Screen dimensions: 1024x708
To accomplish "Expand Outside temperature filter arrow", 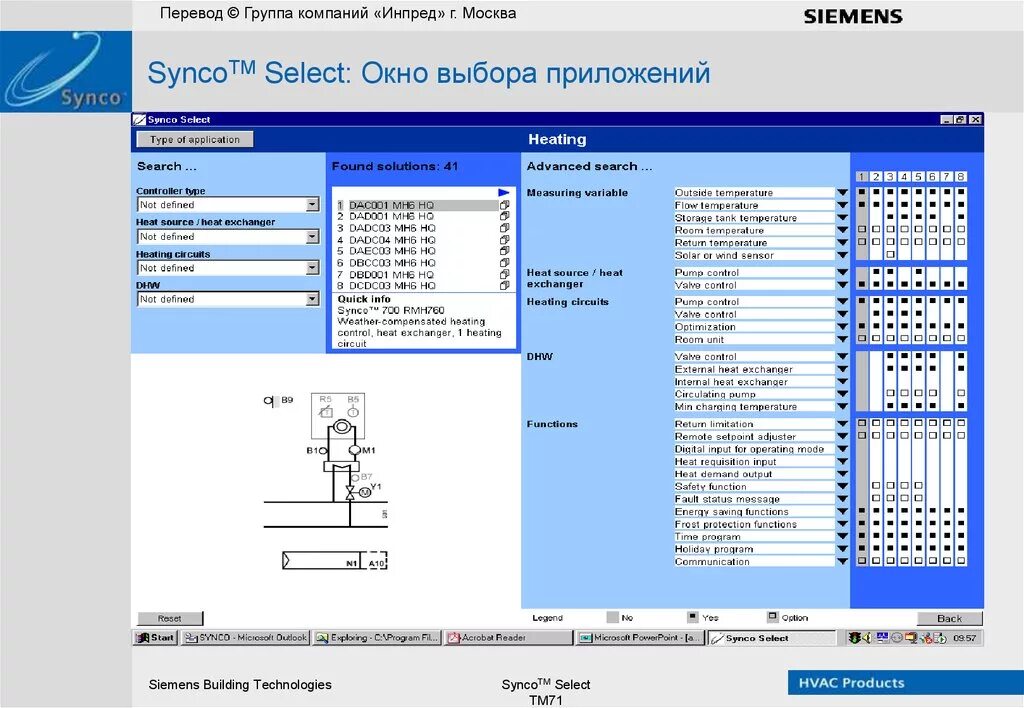I will [x=842, y=193].
